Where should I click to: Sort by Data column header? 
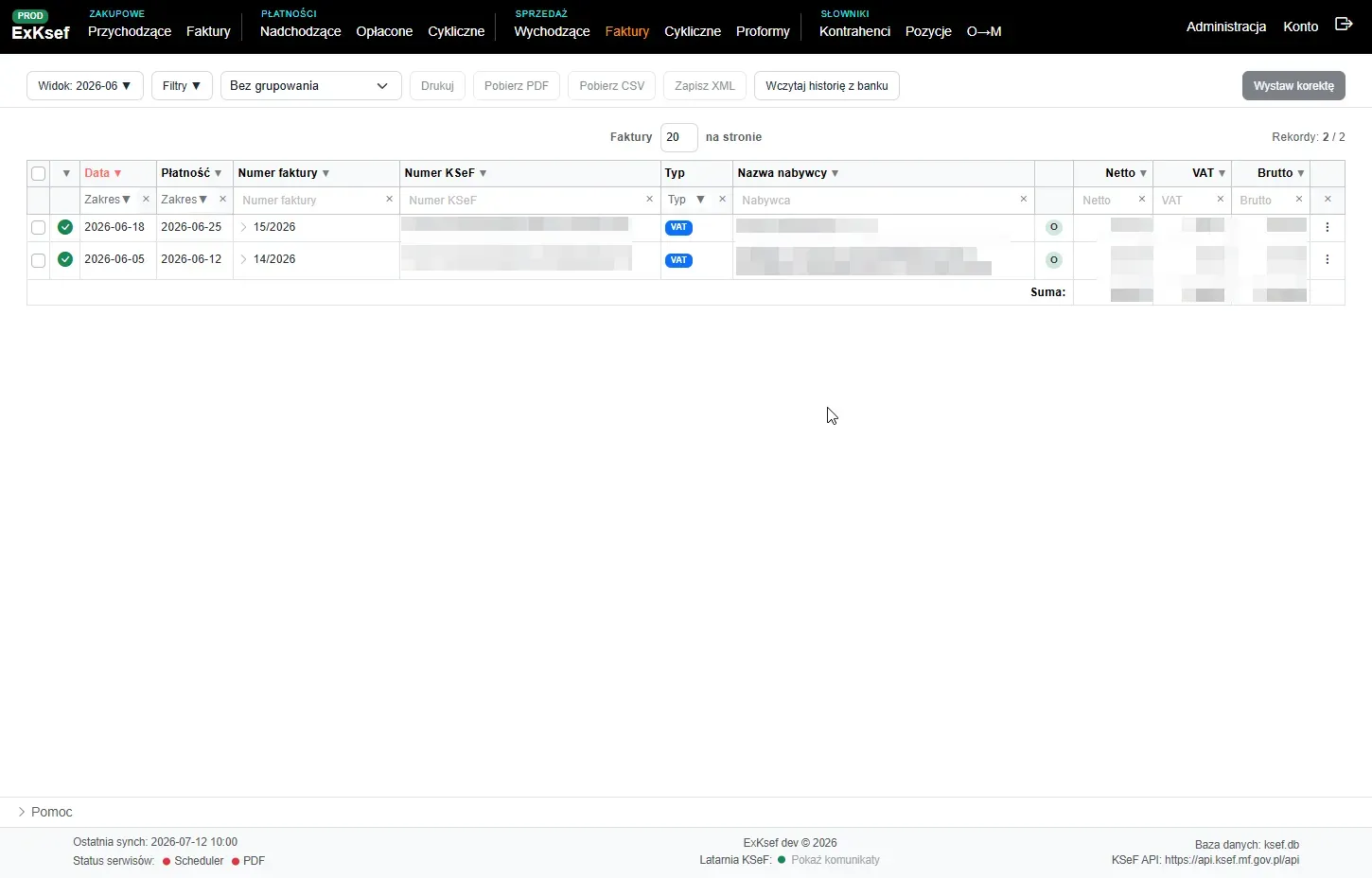[103, 173]
